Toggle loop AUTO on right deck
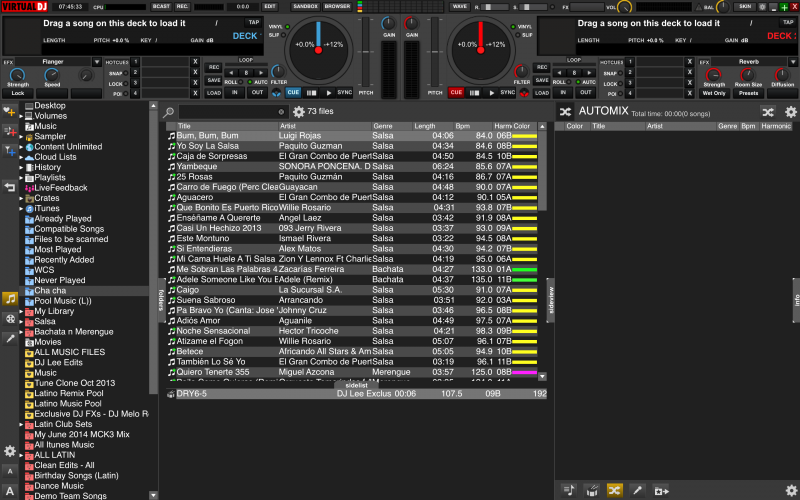The width and height of the screenshot is (800, 500). click(x=587, y=82)
